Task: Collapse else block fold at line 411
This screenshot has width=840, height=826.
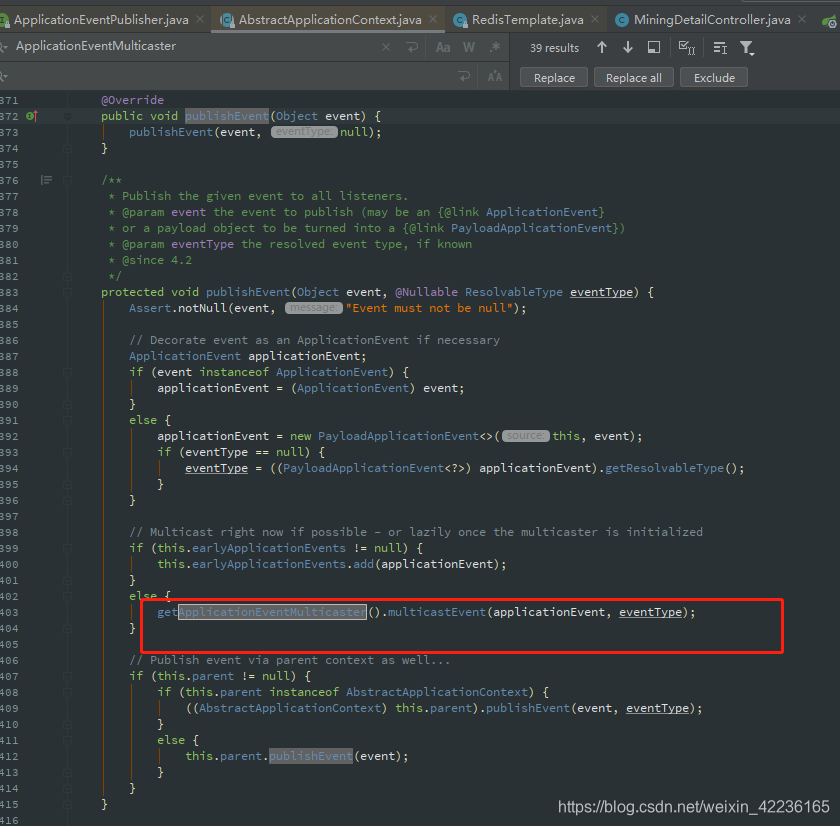Action: click(x=67, y=740)
